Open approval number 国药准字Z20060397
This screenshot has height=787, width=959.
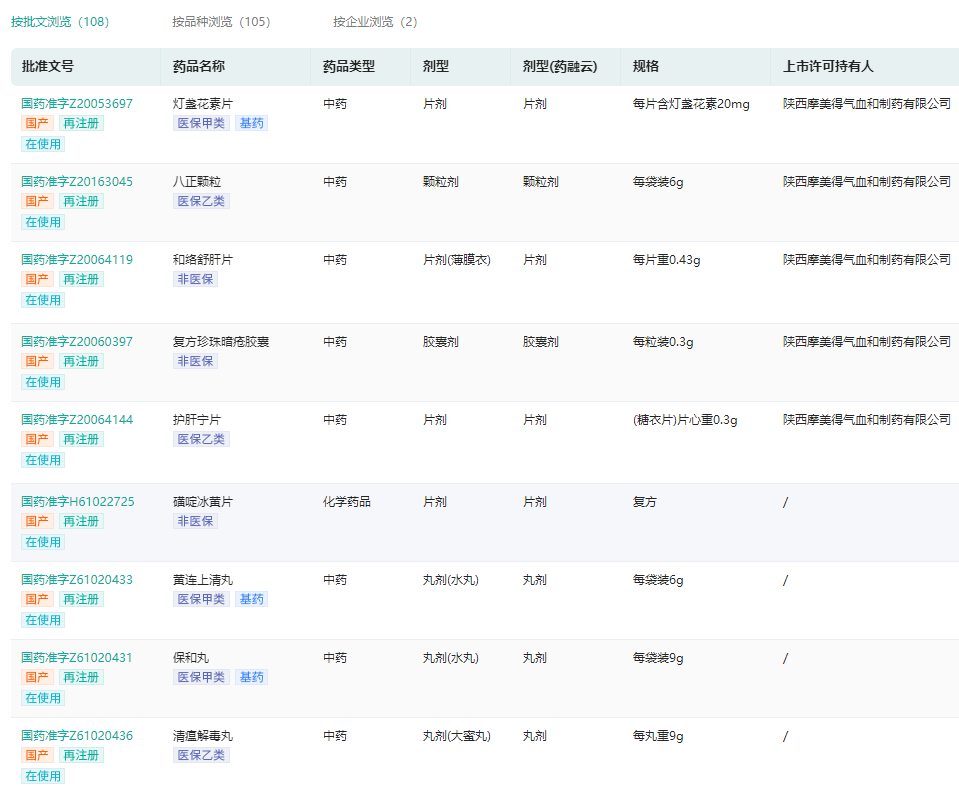point(77,342)
